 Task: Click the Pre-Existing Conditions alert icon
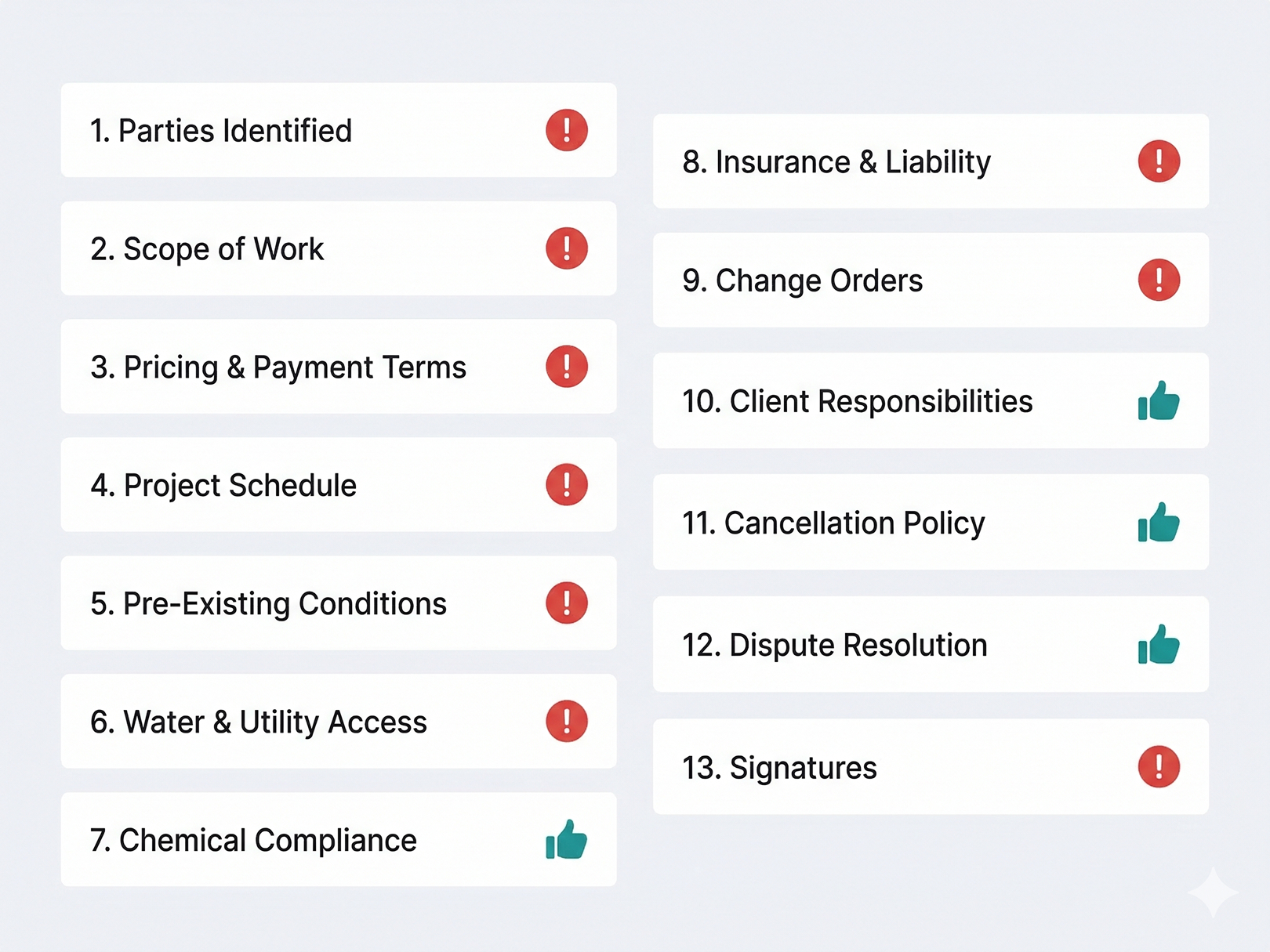click(x=567, y=603)
